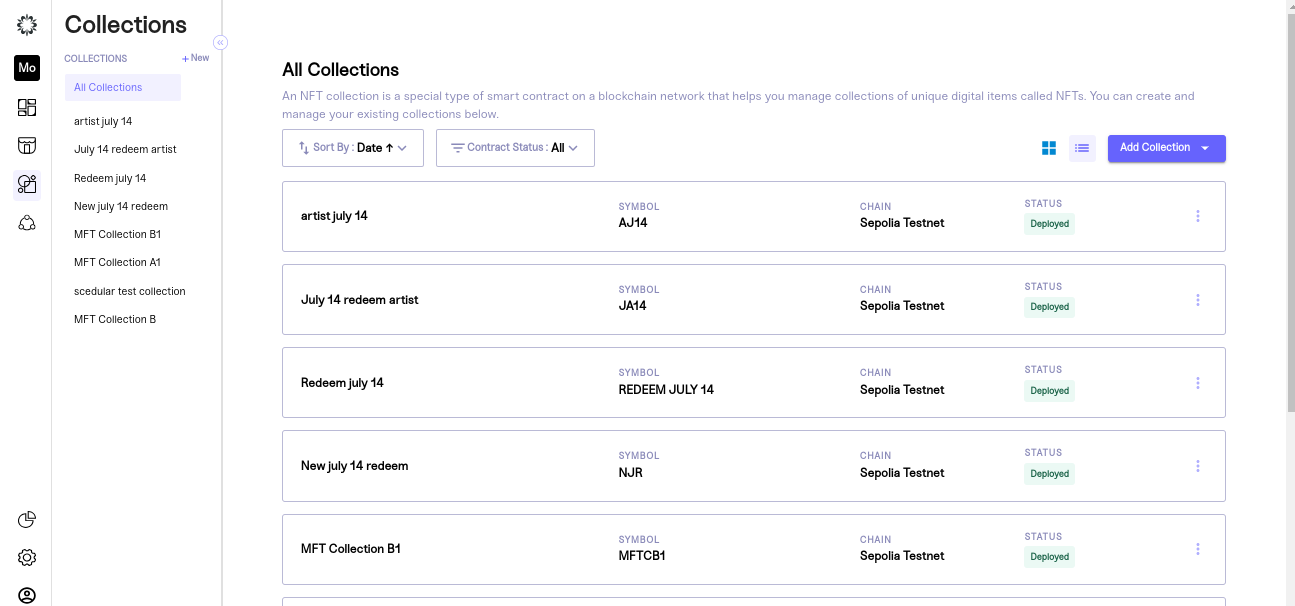Open the Redeem july 14 collection row
1295x606 pixels.
(754, 383)
